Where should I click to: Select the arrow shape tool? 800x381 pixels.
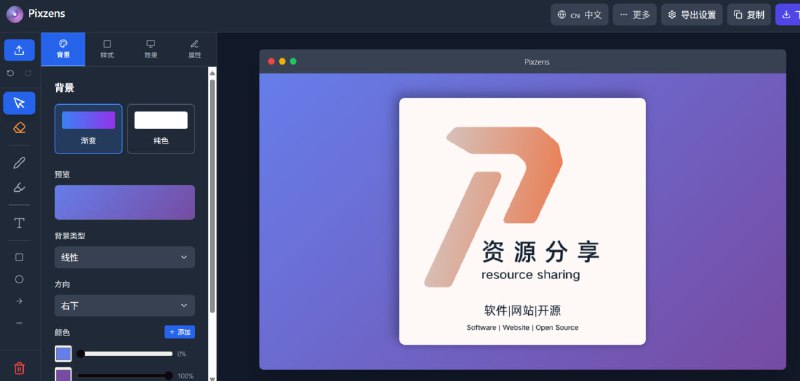[x=19, y=301]
